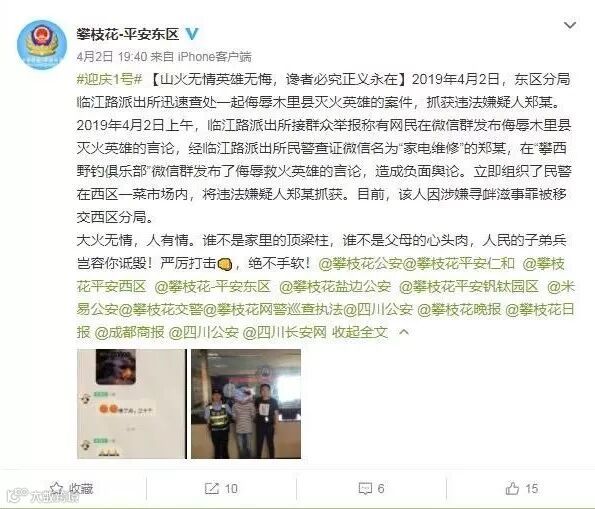
Task: Open the police badge profile avatar
Action: [42, 44]
